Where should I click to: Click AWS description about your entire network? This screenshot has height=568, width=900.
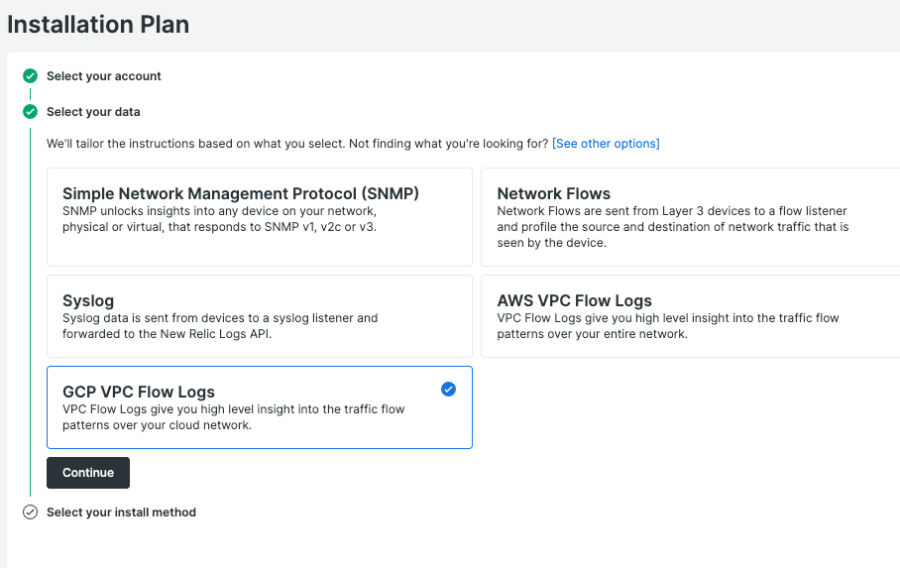pyautogui.click(x=667, y=326)
